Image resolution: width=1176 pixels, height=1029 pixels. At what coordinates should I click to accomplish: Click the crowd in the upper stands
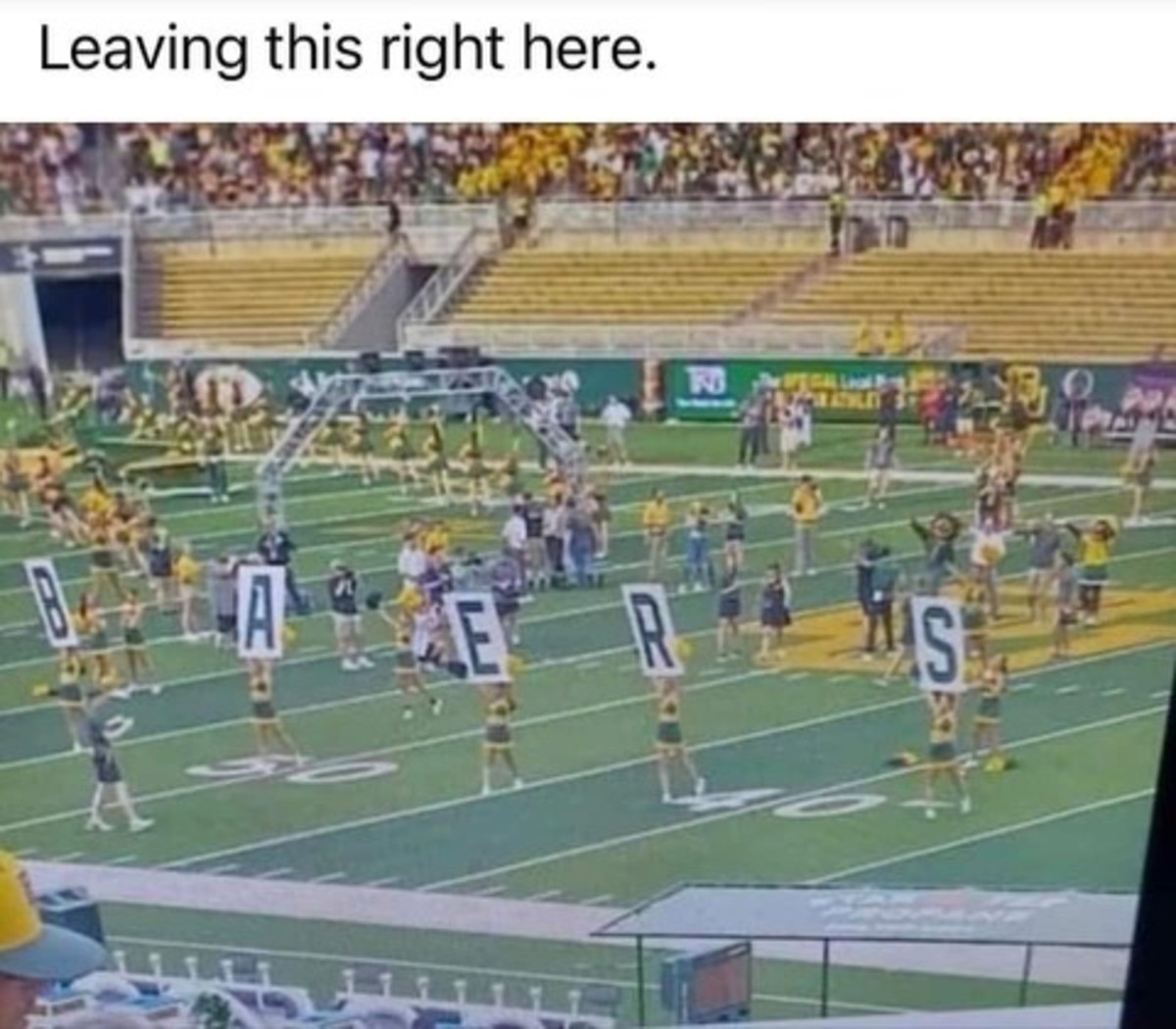tap(588, 163)
